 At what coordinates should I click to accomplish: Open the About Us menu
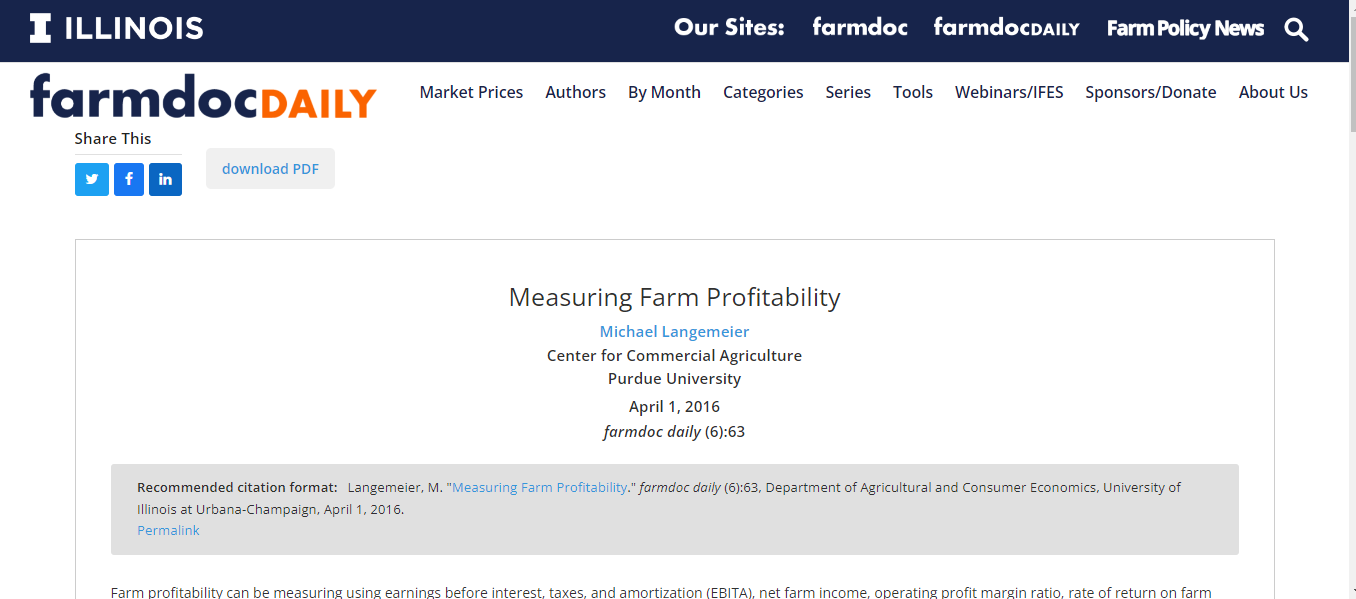click(x=1273, y=92)
